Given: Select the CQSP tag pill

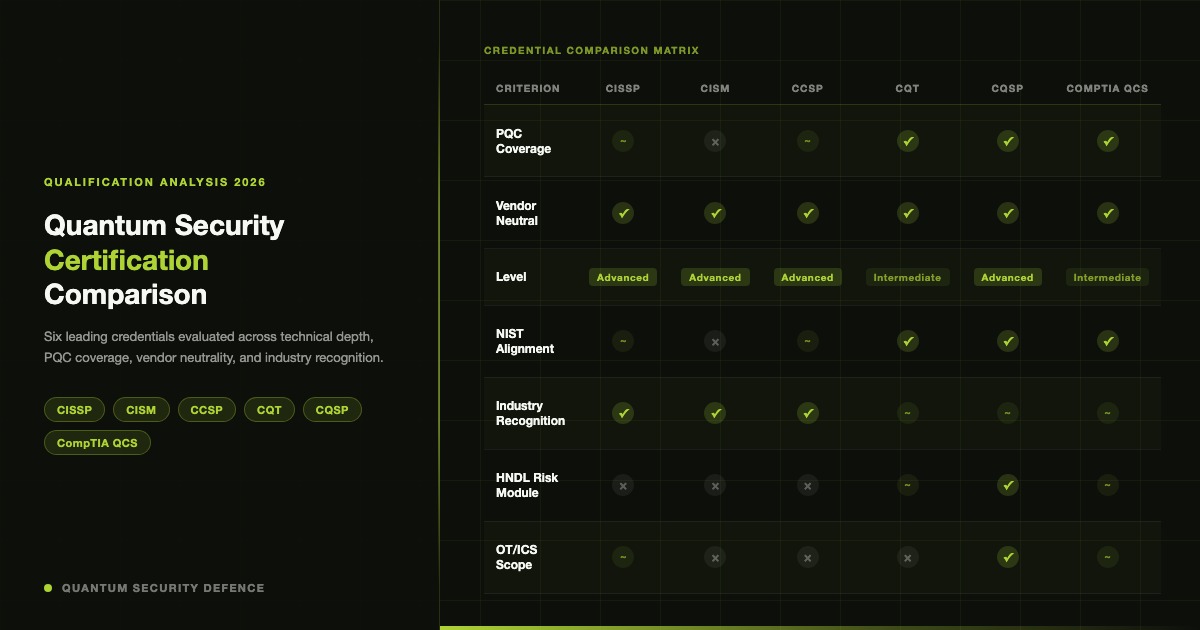Looking at the screenshot, I should tap(332, 410).
